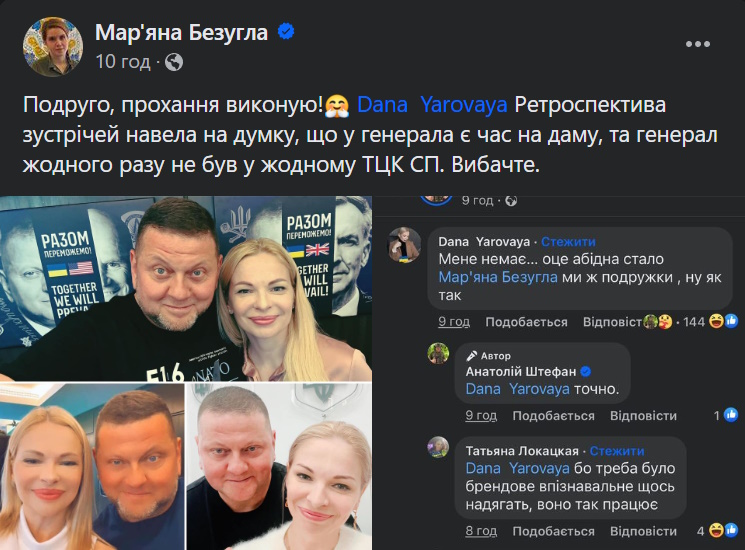Like Татьяна Локацкая's comment with Подобається
745x550 pixels.
(x=553, y=531)
